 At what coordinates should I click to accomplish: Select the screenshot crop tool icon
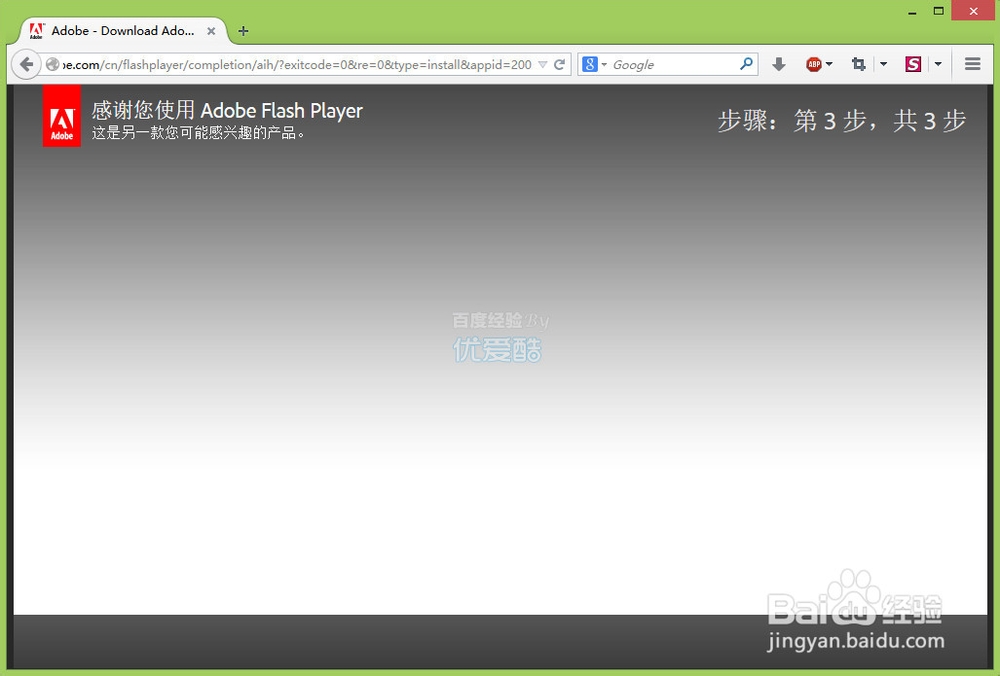[861, 63]
